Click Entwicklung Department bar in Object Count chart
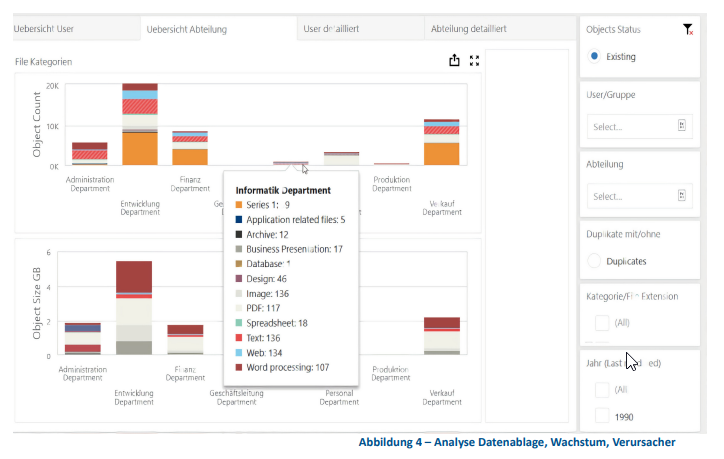The height and width of the screenshot is (459, 724). [140, 124]
